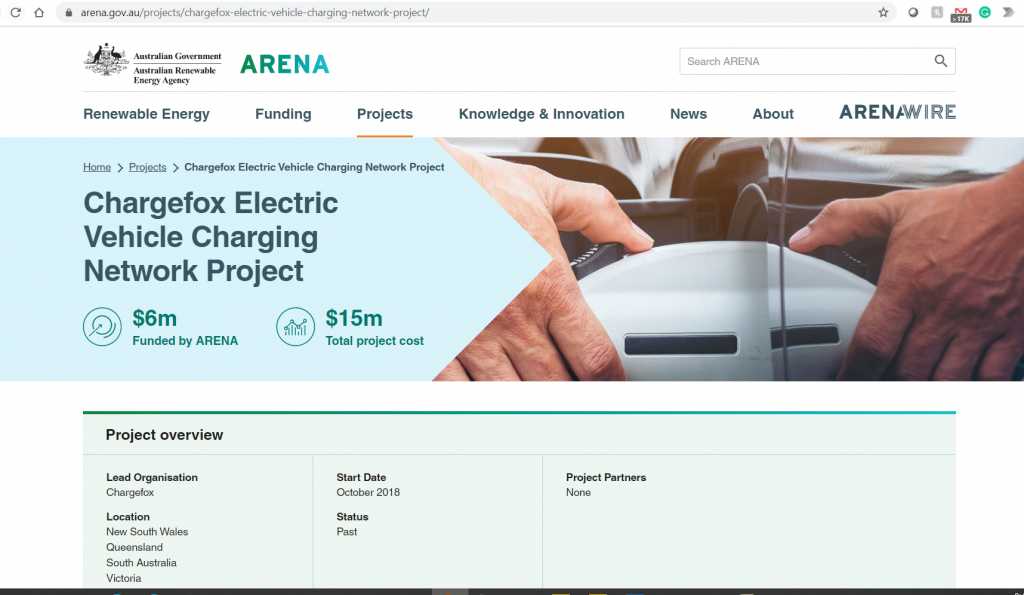The width and height of the screenshot is (1024, 595).
Task: Click the New South Wales location
Action: click(147, 532)
